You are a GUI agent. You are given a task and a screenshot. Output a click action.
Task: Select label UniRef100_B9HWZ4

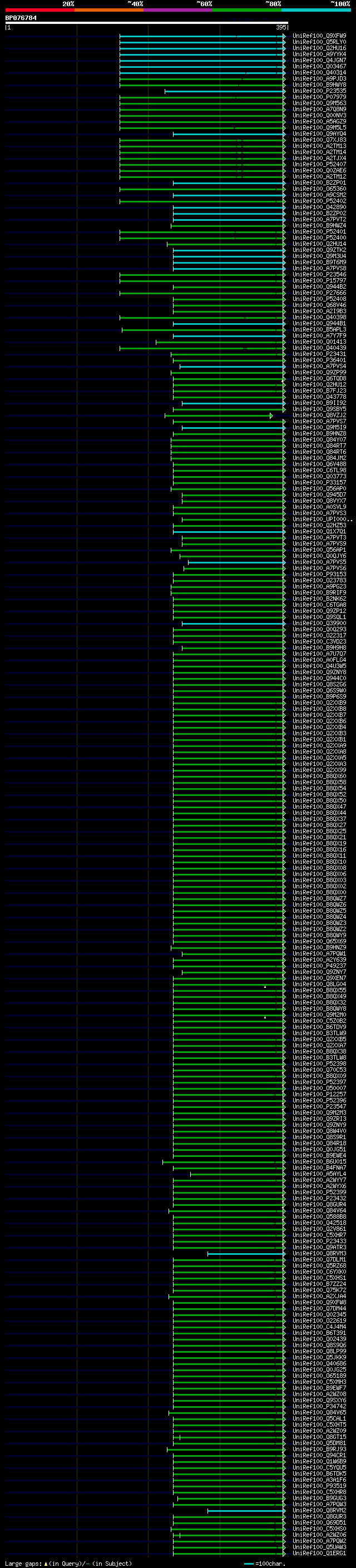(x=319, y=226)
